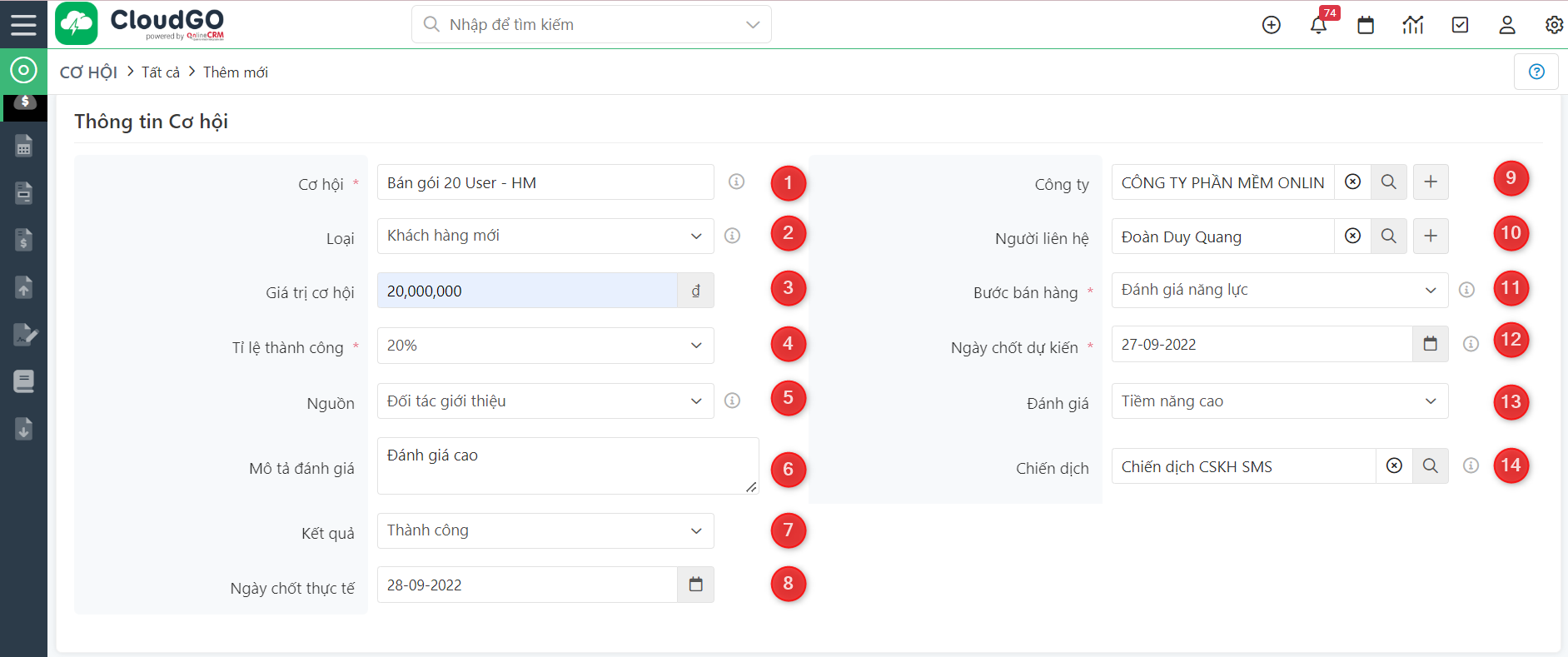Screen dimensions: 1568x657
Task: Clear the selected Công ty value
Action: point(1353,182)
